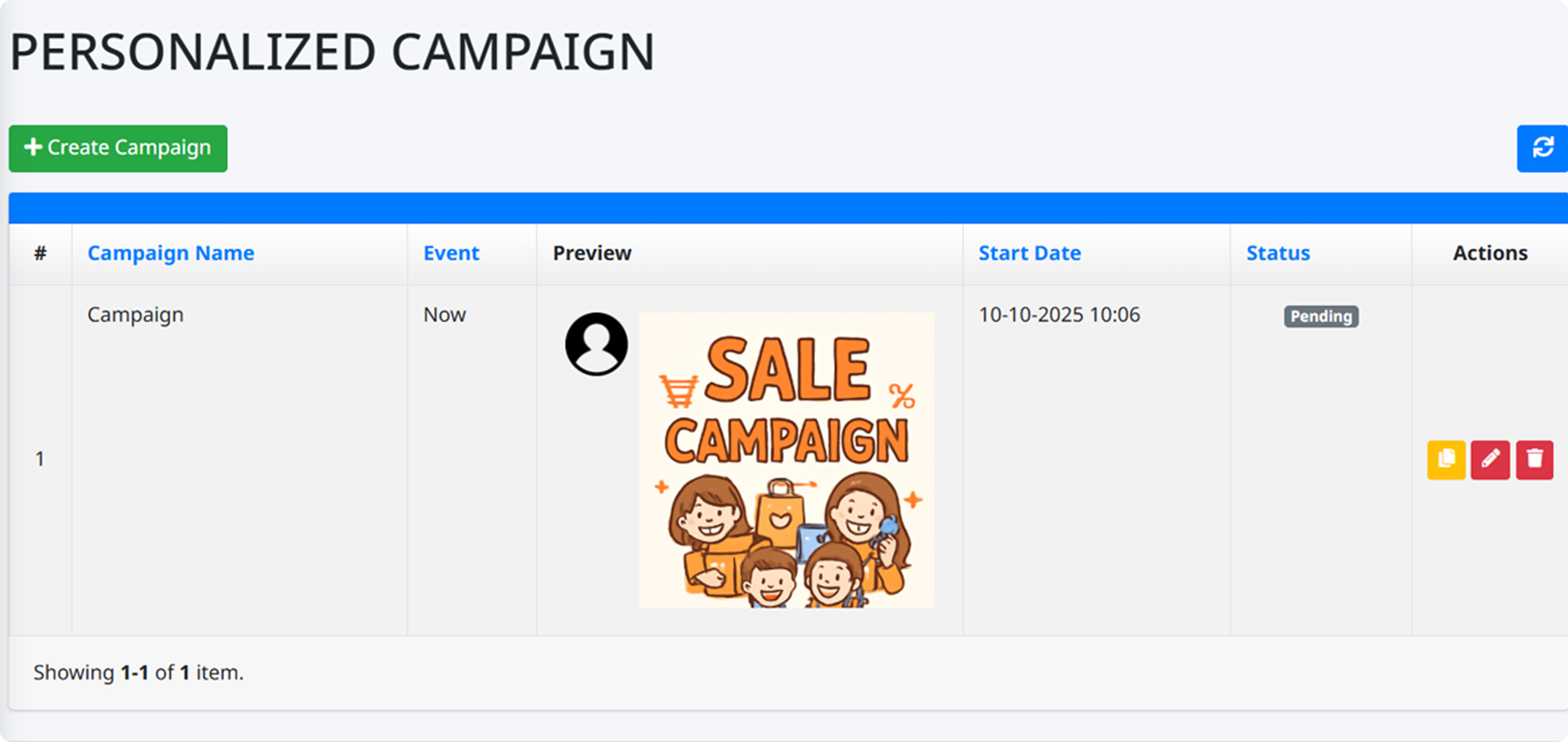Click the start date 10-10-2025 10:06

point(1059,315)
